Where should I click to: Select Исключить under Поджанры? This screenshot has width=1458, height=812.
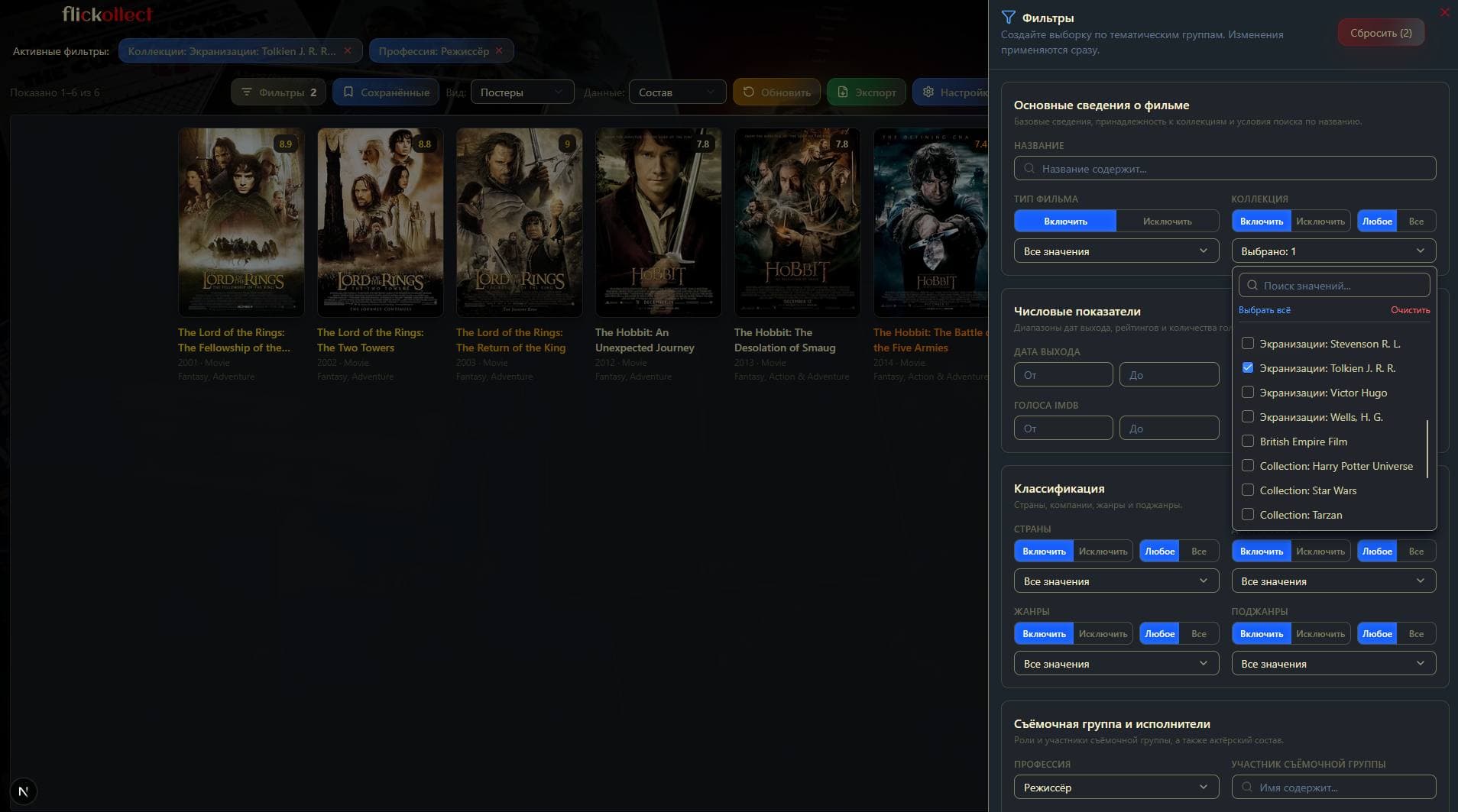[1320, 634]
